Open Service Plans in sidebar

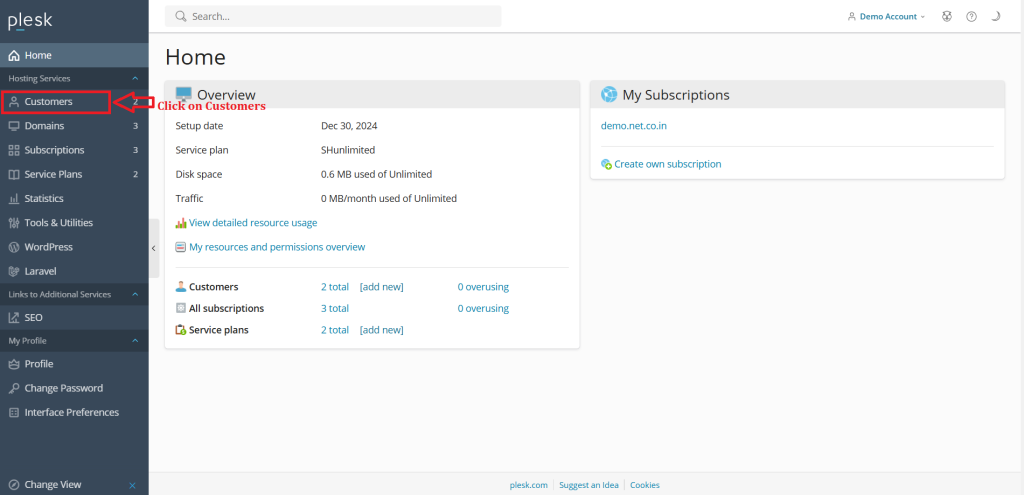pos(74,174)
